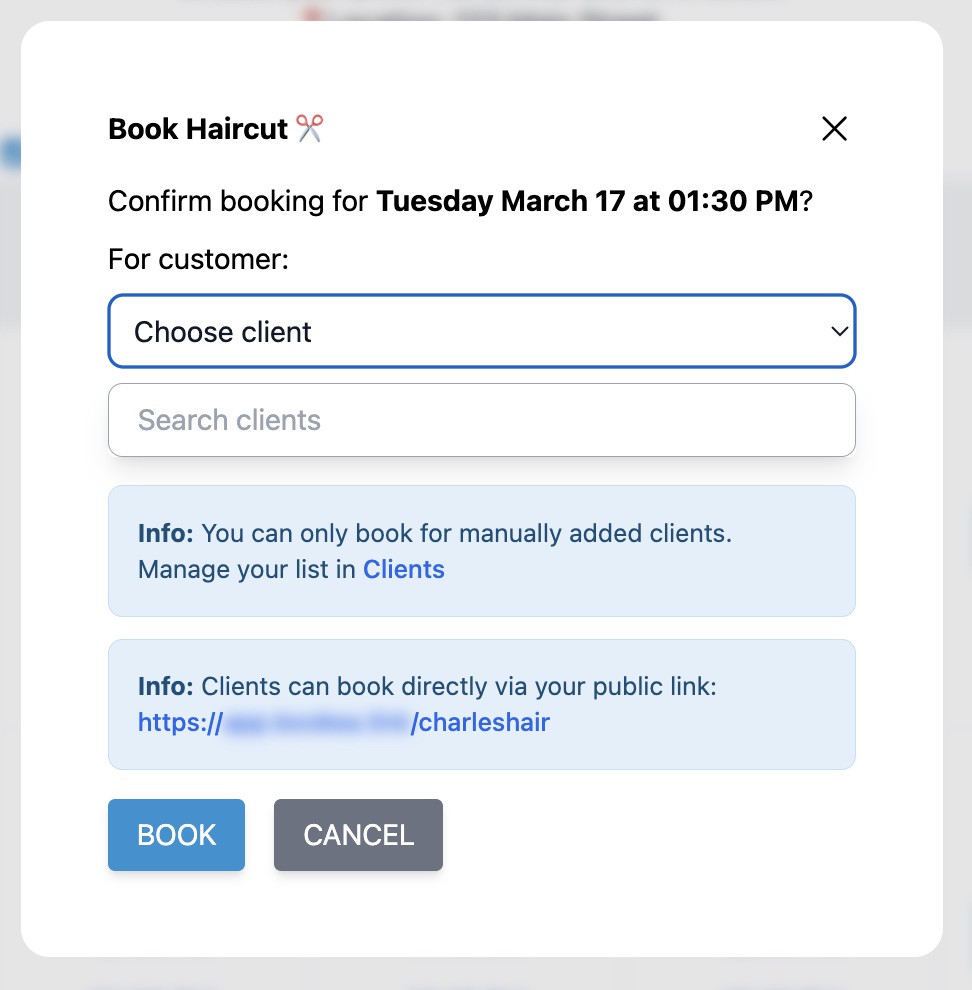Click the Confirm booking for text

[x=238, y=201]
